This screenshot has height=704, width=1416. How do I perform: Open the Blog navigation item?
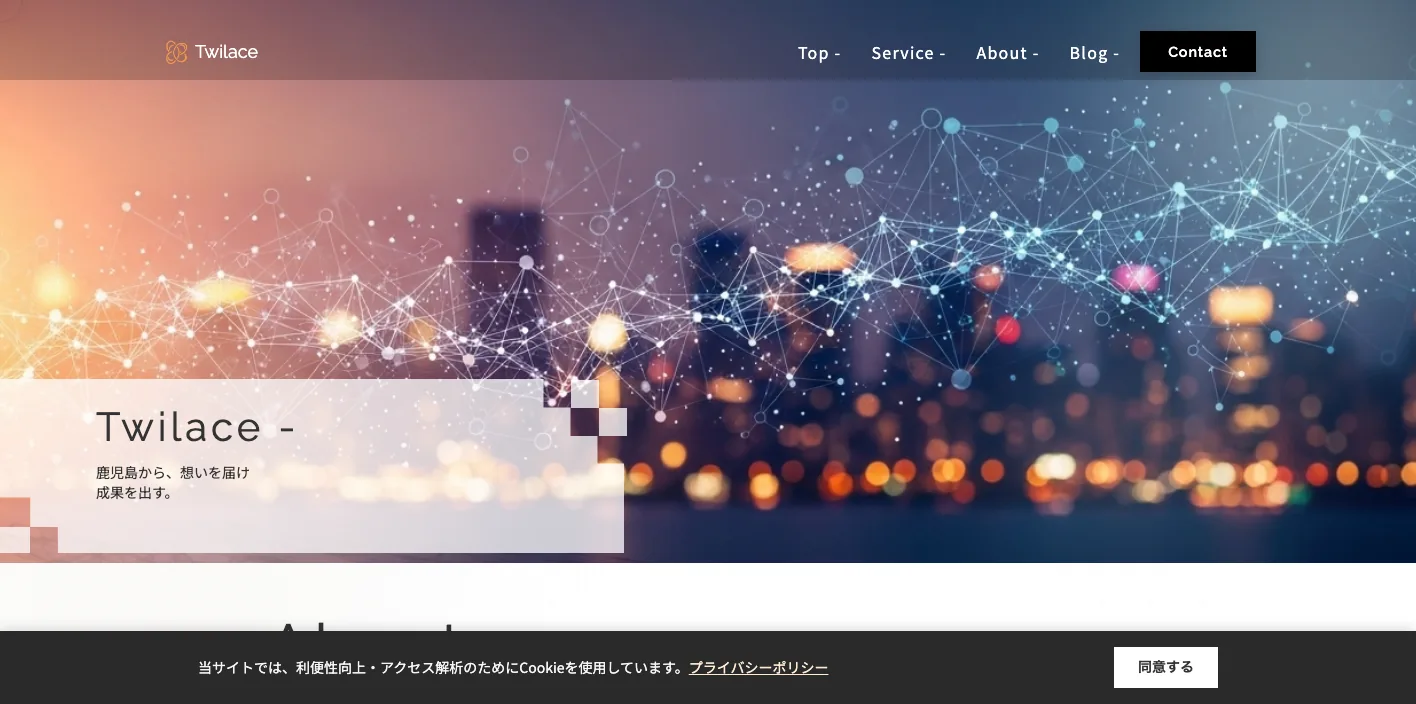(1094, 53)
